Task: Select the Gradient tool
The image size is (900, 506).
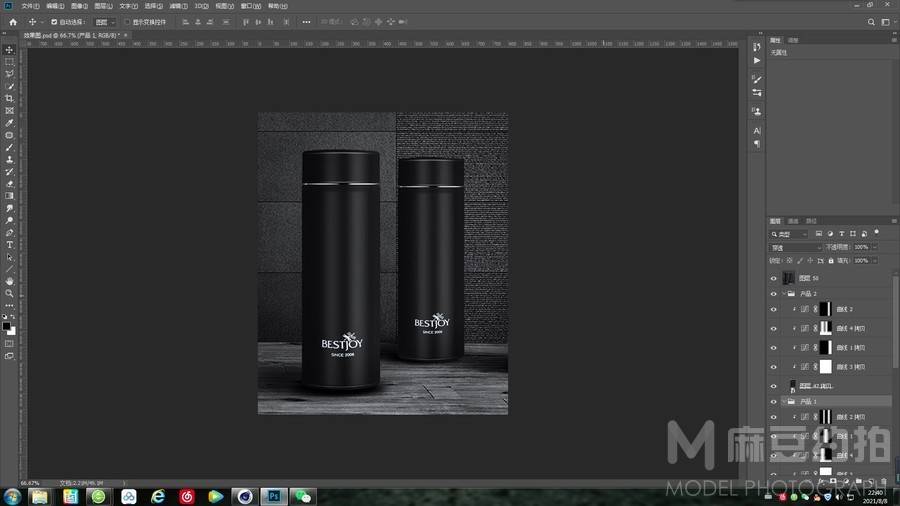Action: point(9,196)
